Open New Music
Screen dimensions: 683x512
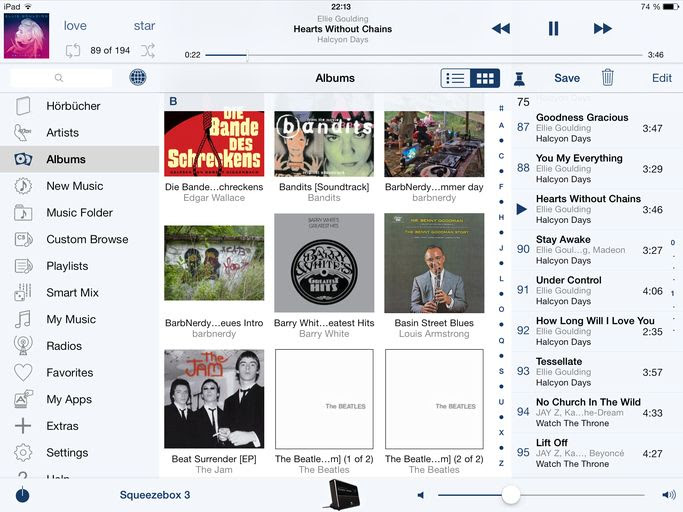[x=80, y=186]
